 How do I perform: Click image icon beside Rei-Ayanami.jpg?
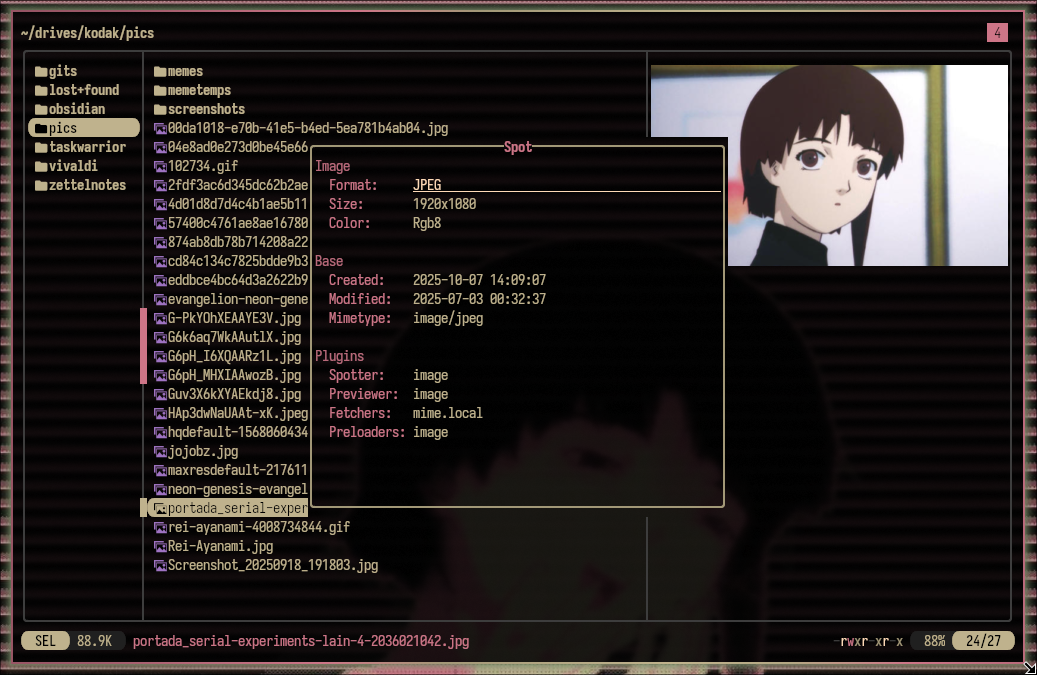160,547
